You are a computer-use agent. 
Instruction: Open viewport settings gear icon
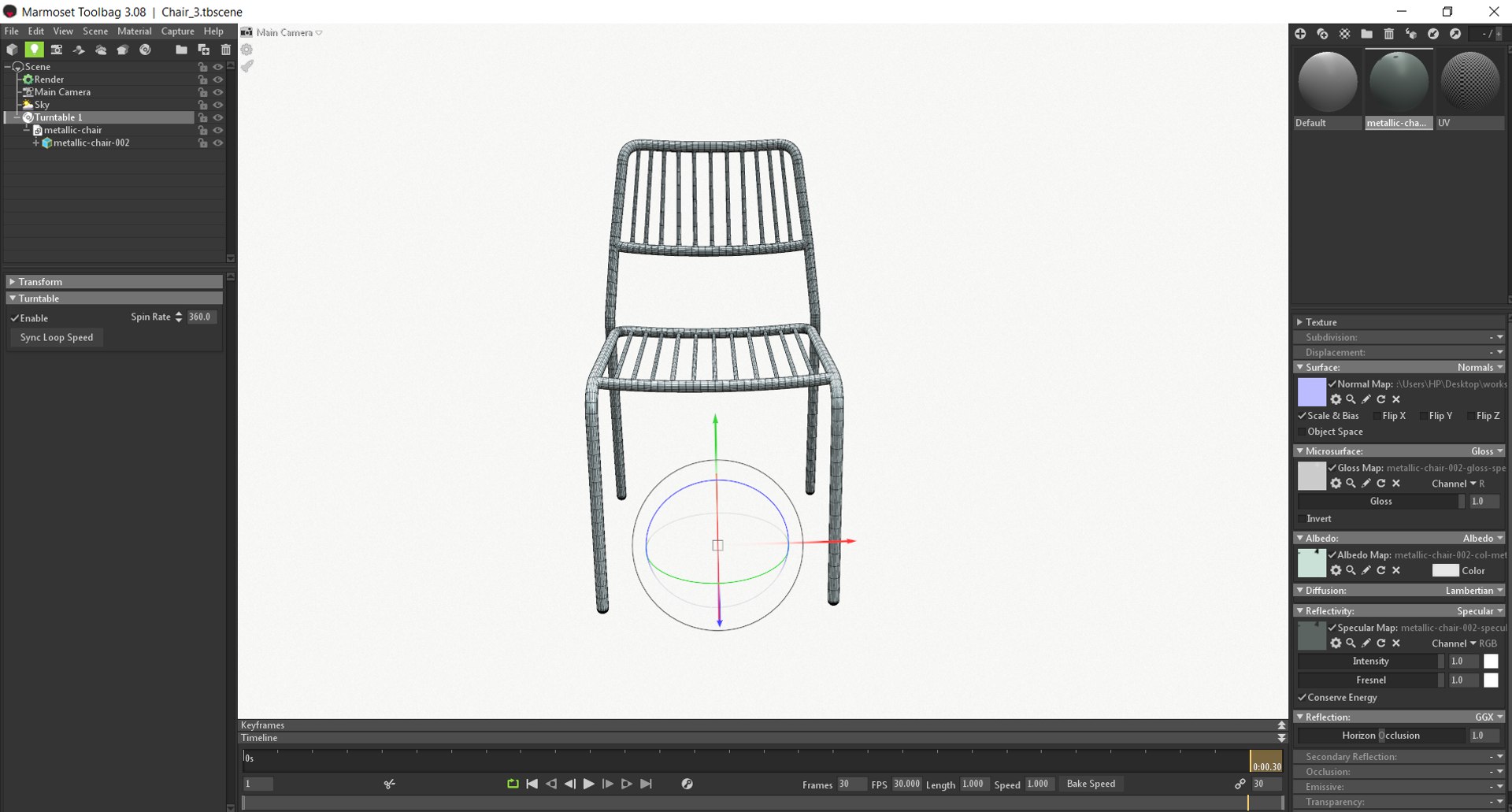246,49
